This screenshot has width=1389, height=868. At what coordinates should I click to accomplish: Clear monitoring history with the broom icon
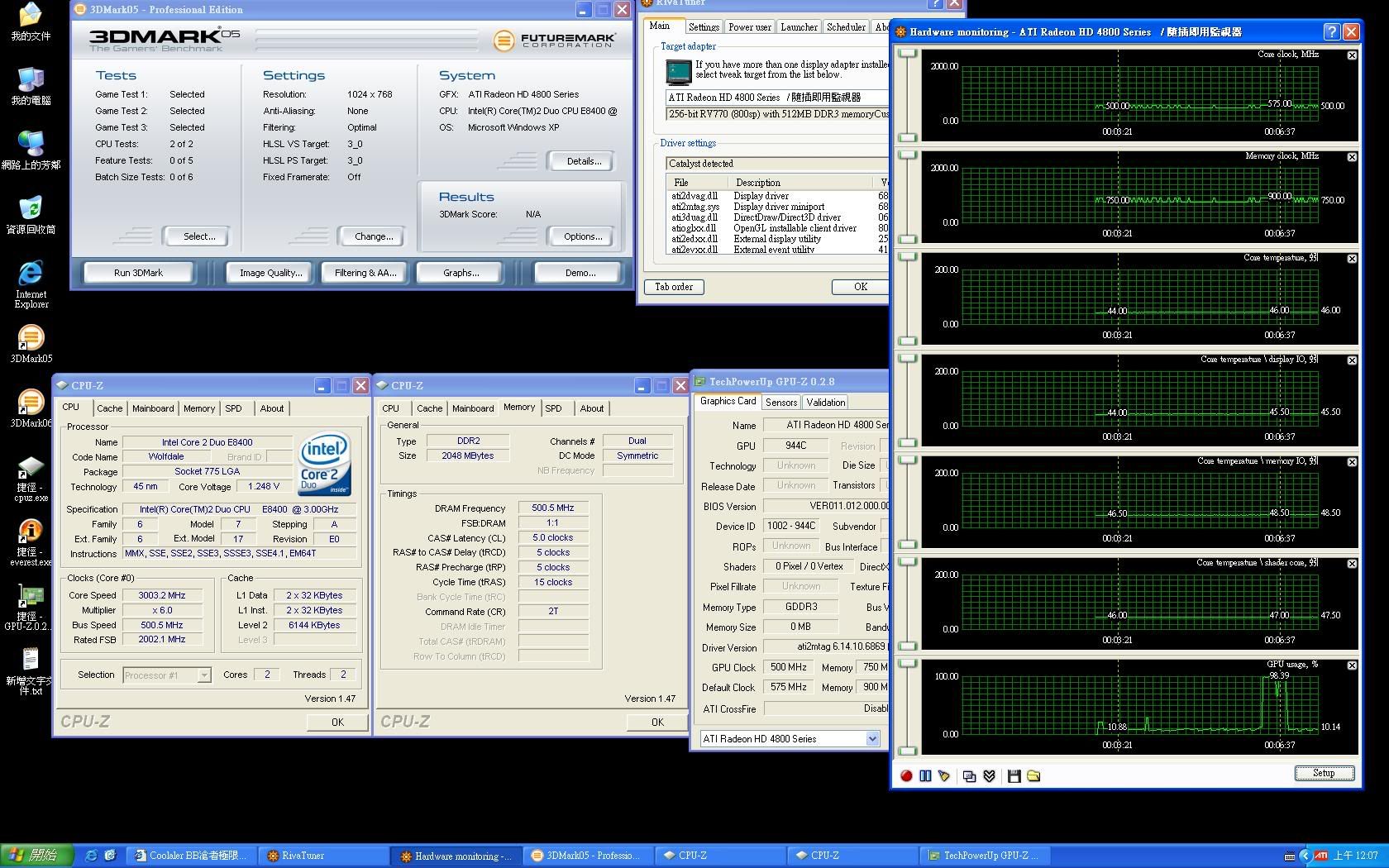[944, 775]
